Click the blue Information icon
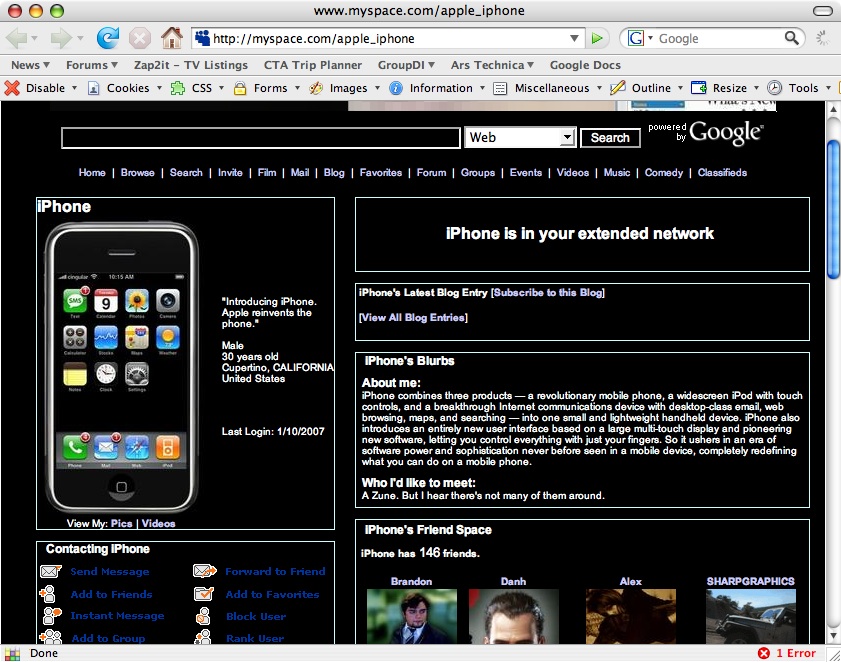The width and height of the screenshot is (841, 662). [396, 88]
